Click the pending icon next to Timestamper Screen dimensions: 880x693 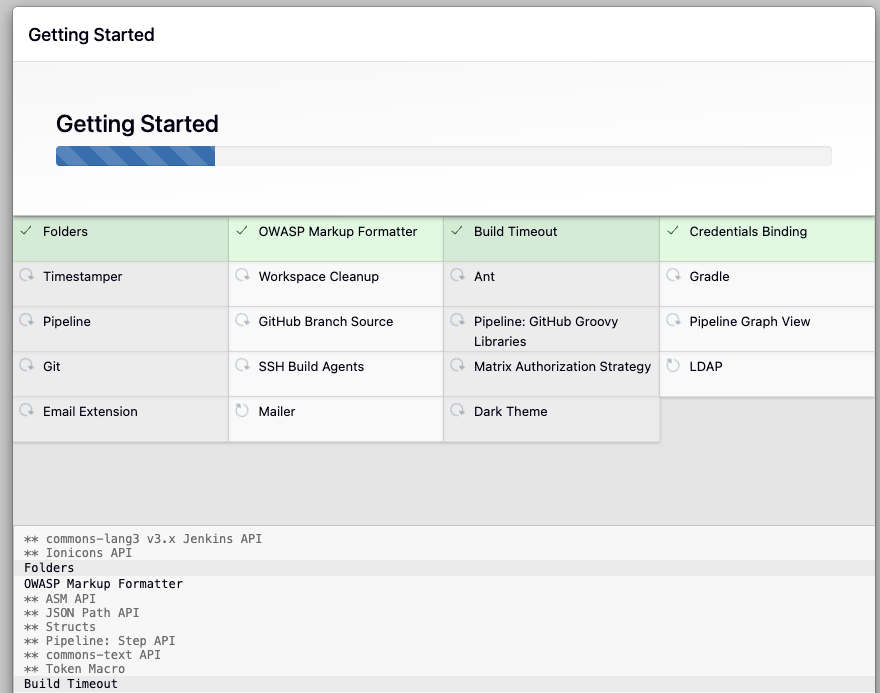pyautogui.click(x=26, y=275)
